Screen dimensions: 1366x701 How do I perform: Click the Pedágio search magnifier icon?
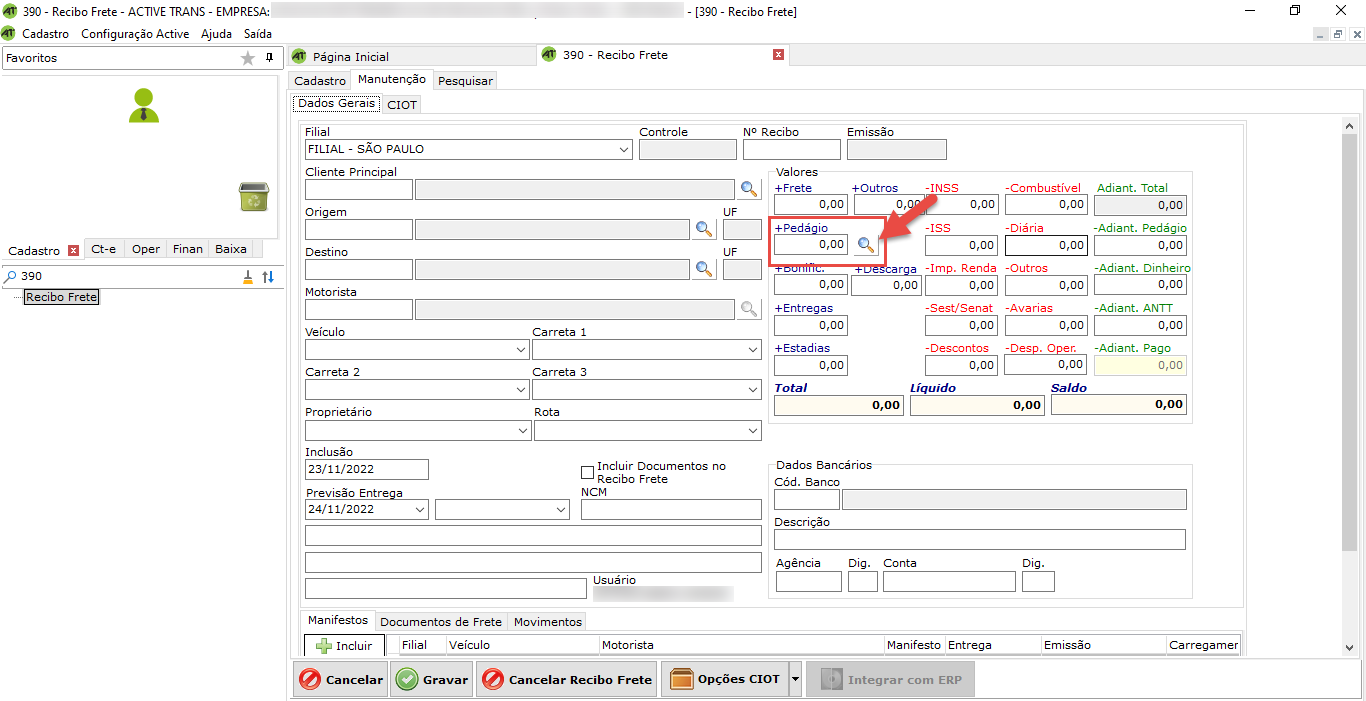point(866,244)
